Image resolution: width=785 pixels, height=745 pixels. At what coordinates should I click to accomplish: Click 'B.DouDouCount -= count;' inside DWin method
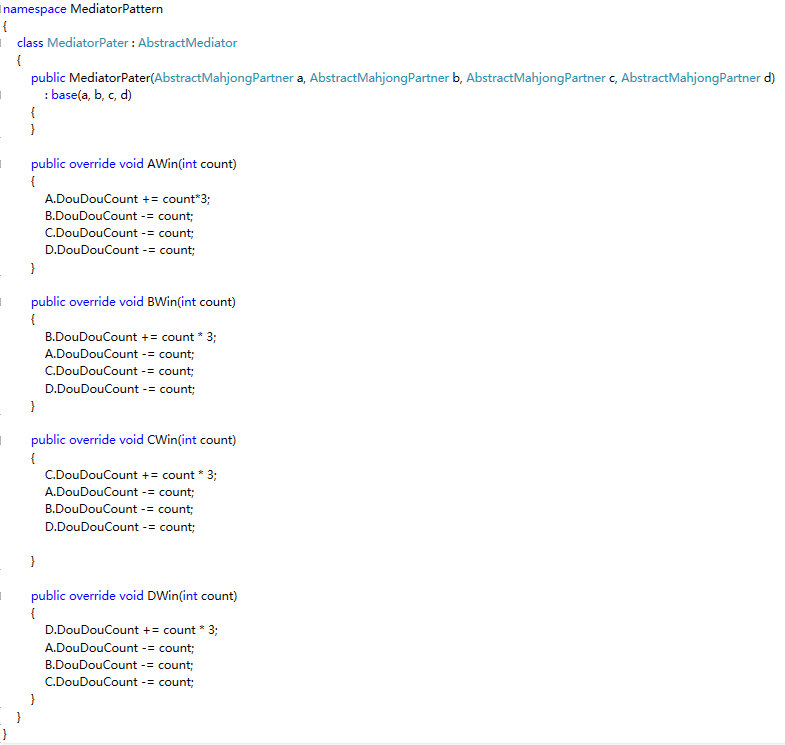pyautogui.click(x=119, y=665)
